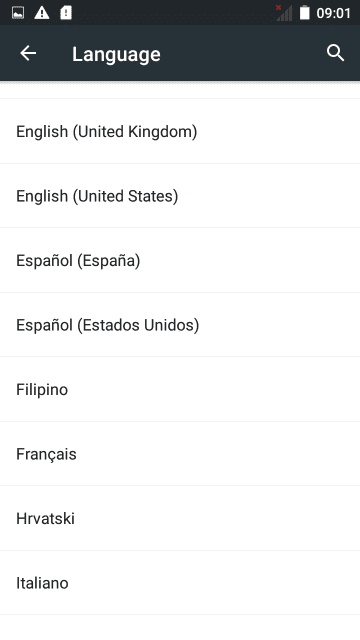The image size is (360, 640).
Task: Tap the battery status icon
Action: tap(304, 13)
